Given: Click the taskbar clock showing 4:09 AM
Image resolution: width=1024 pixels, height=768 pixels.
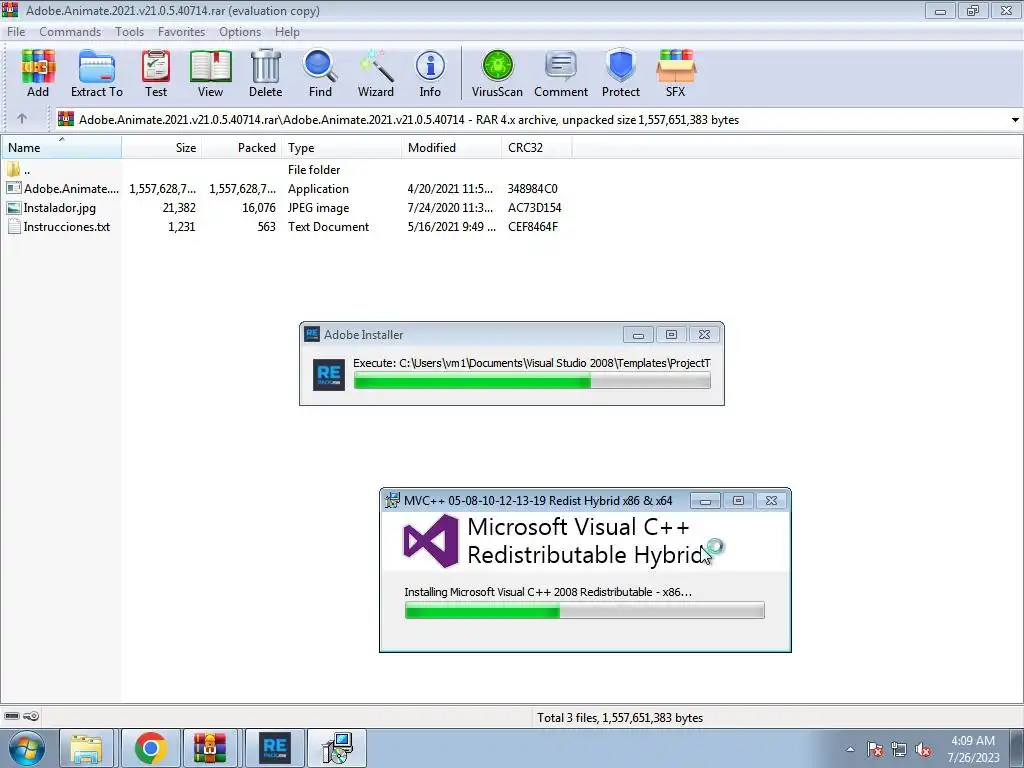Looking at the screenshot, I should (973, 748).
